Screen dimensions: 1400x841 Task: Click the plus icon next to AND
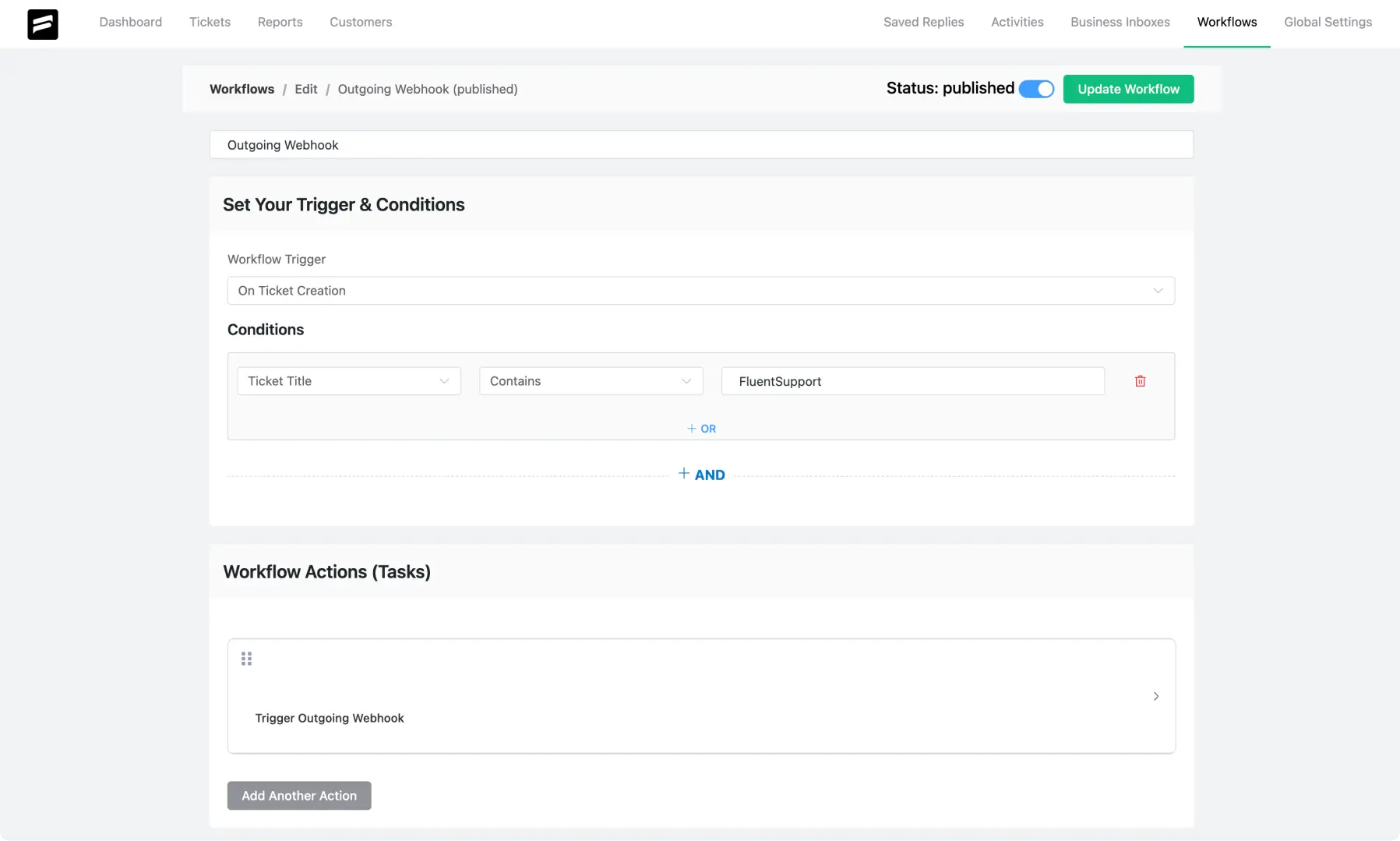point(684,473)
